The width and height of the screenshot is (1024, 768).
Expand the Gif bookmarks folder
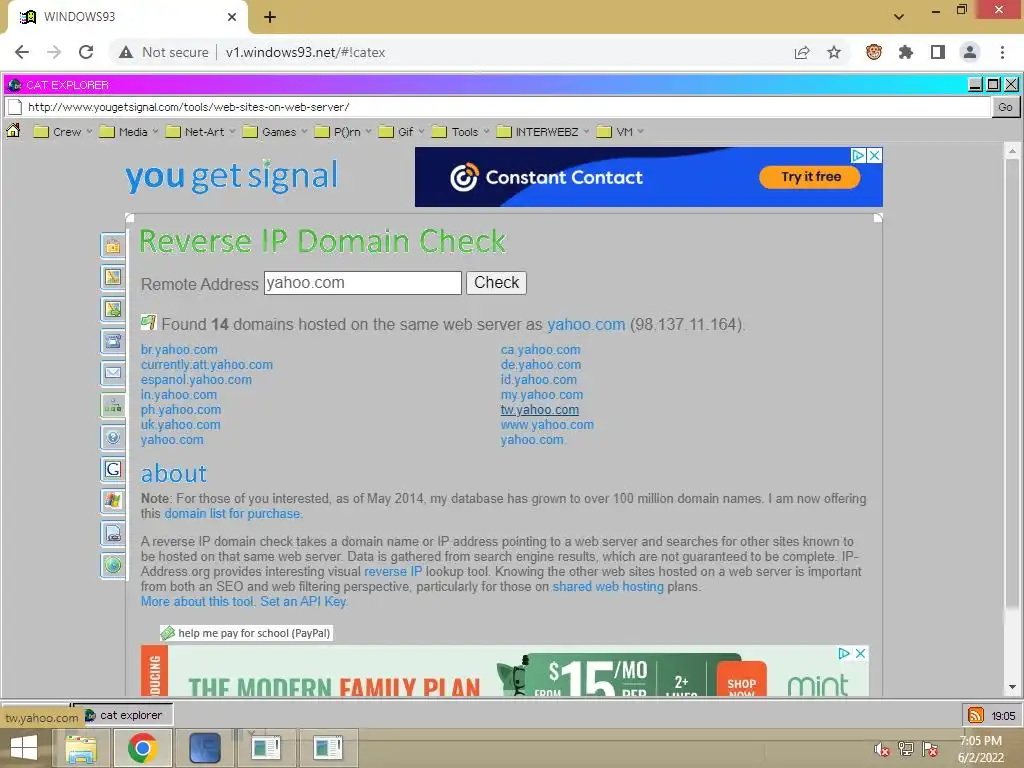click(401, 132)
